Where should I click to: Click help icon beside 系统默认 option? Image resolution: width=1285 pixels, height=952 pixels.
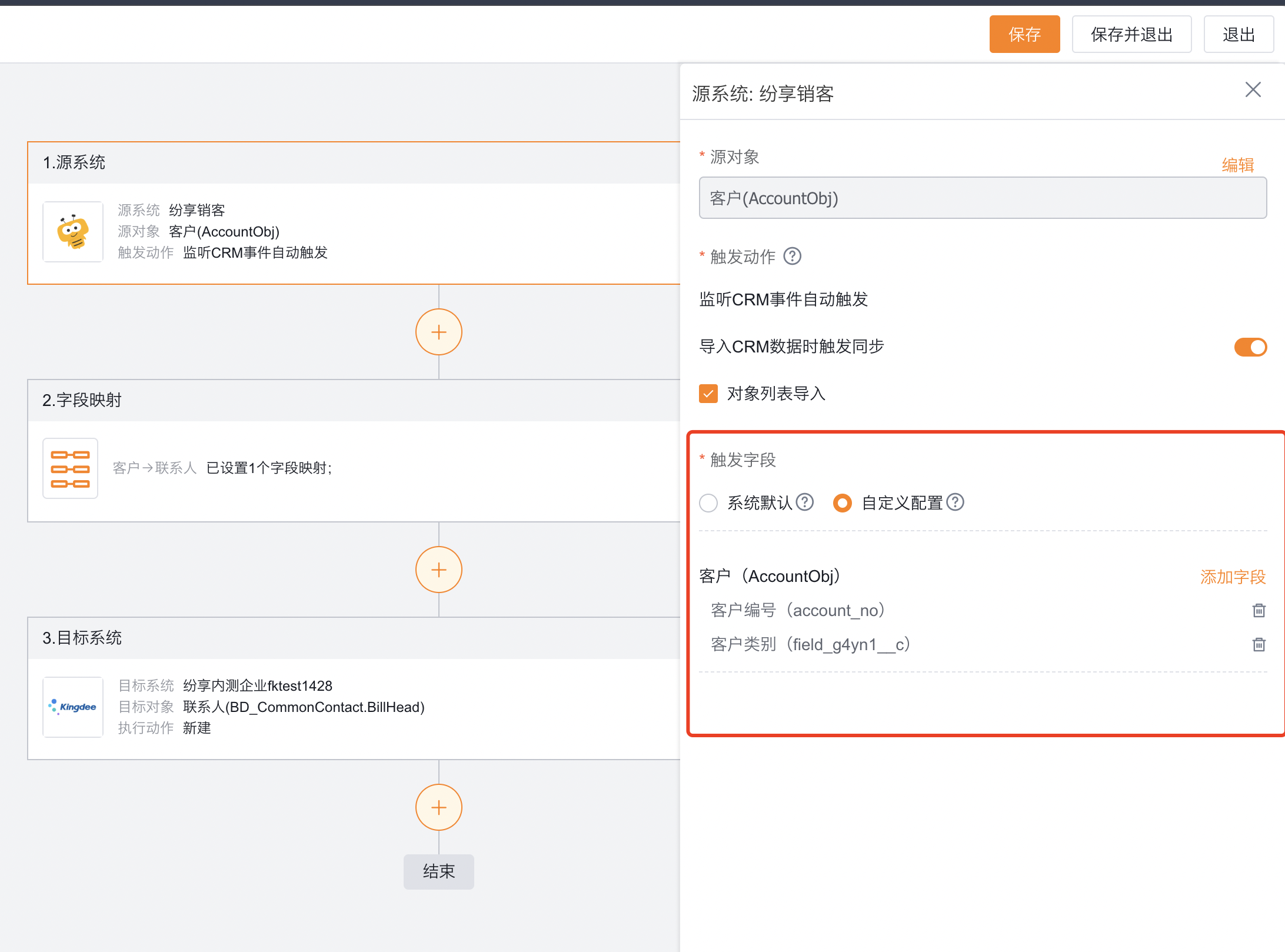click(805, 502)
